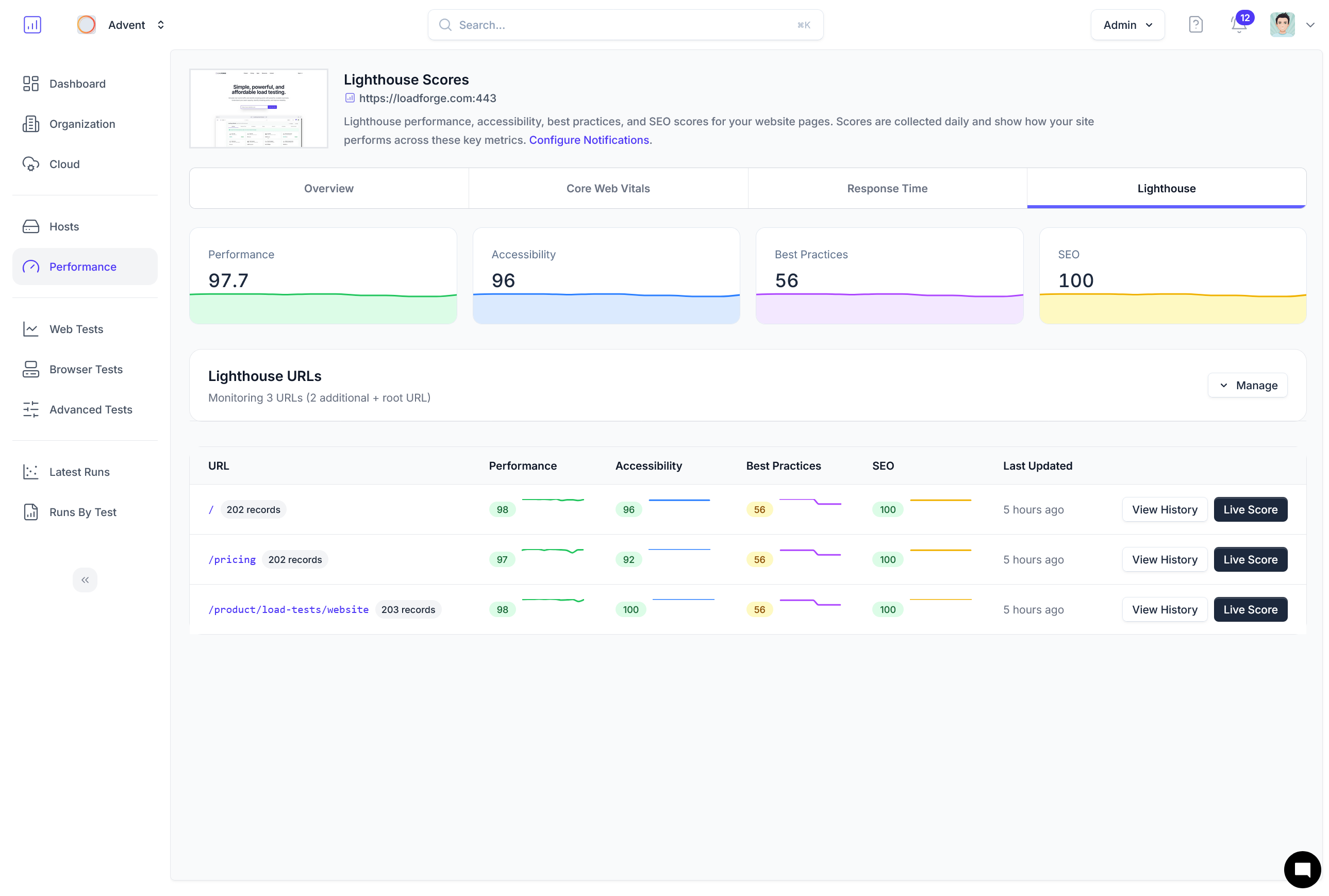Viewport: 1329px width, 896px height.
Task: Collapse sidebar with double-chevron button
Action: 85,580
